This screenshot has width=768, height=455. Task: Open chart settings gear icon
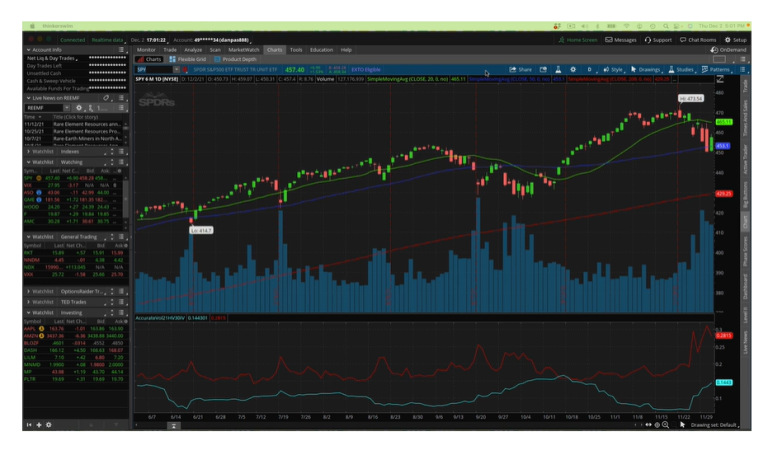[572, 69]
